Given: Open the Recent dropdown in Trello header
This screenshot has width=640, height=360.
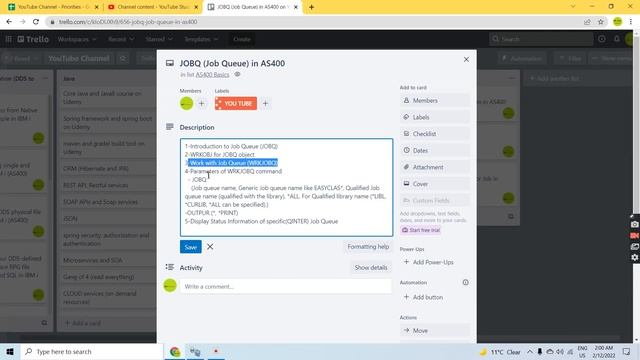Looking at the screenshot, I should 121,39.
